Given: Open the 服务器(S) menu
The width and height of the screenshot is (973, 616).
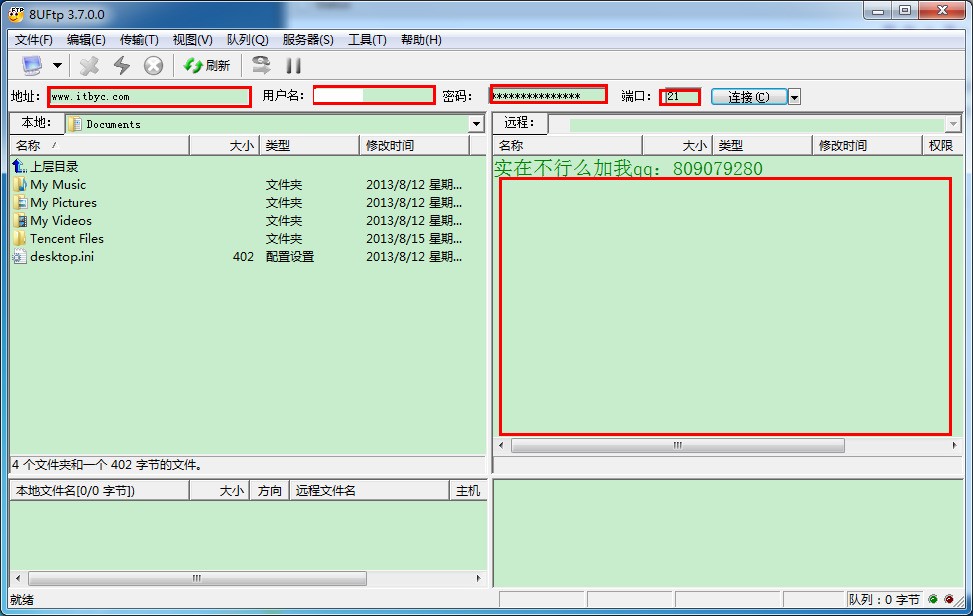Looking at the screenshot, I should coord(308,40).
